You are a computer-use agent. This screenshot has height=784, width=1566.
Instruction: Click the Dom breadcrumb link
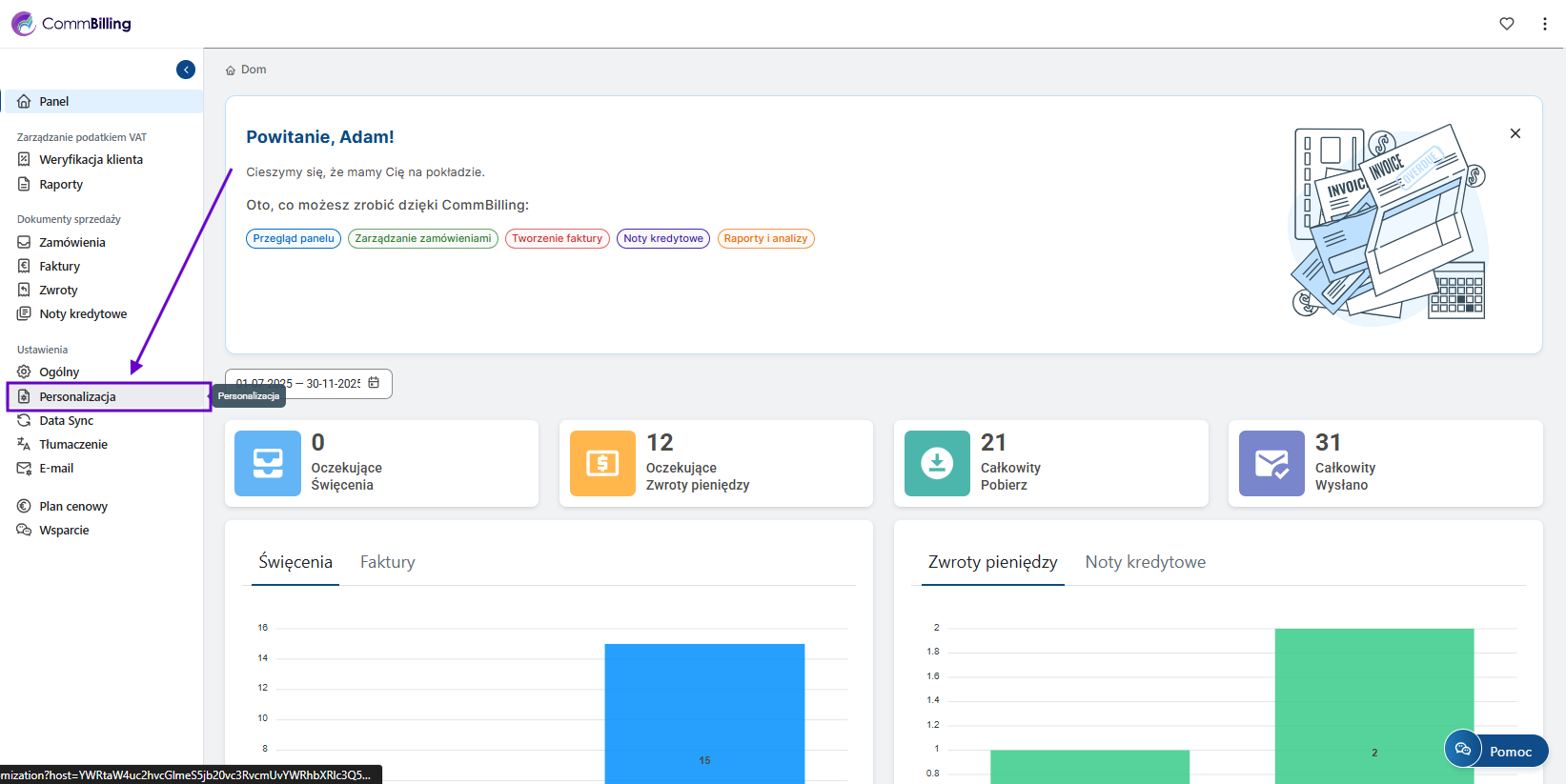(253, 70)
